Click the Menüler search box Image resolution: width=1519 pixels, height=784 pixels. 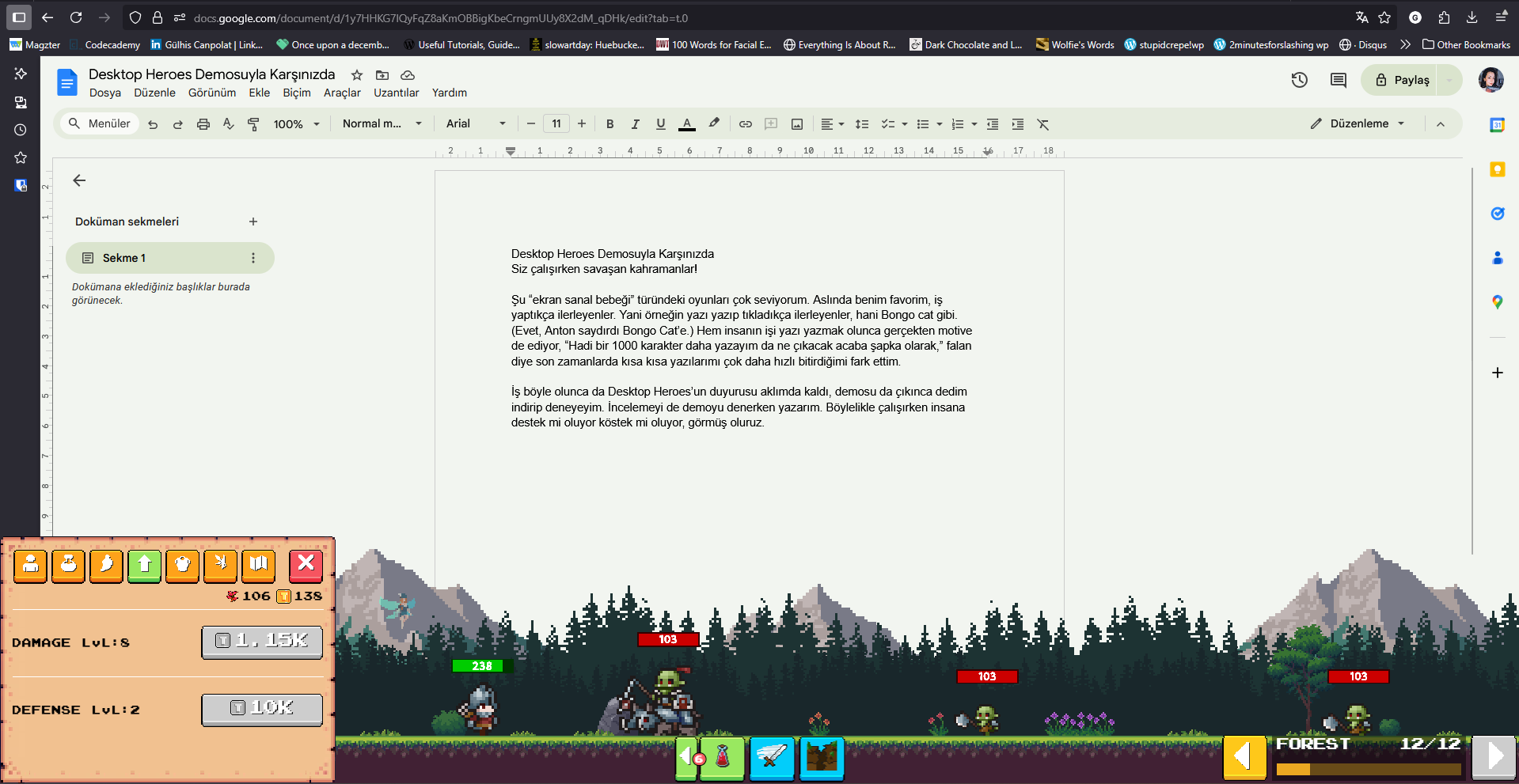100,124
